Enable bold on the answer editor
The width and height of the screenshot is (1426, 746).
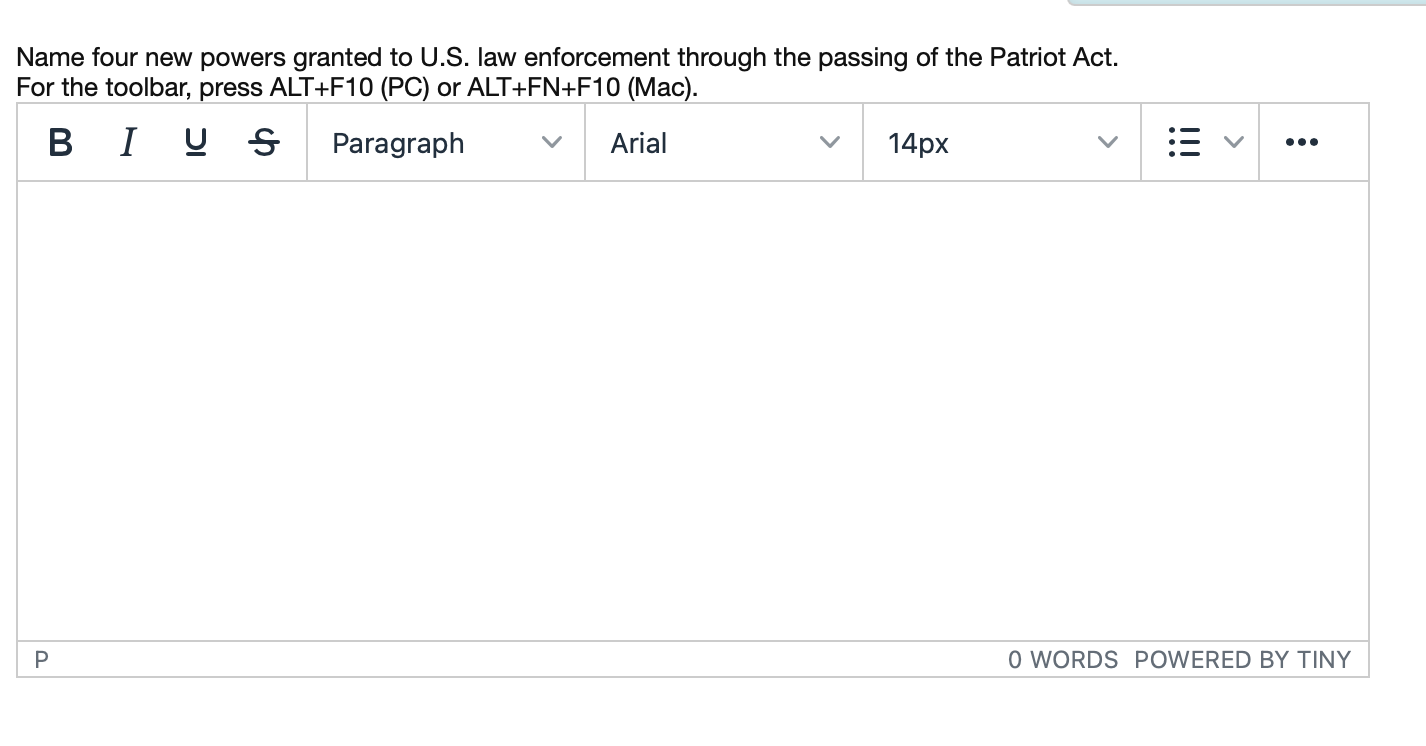pos(60,142)
